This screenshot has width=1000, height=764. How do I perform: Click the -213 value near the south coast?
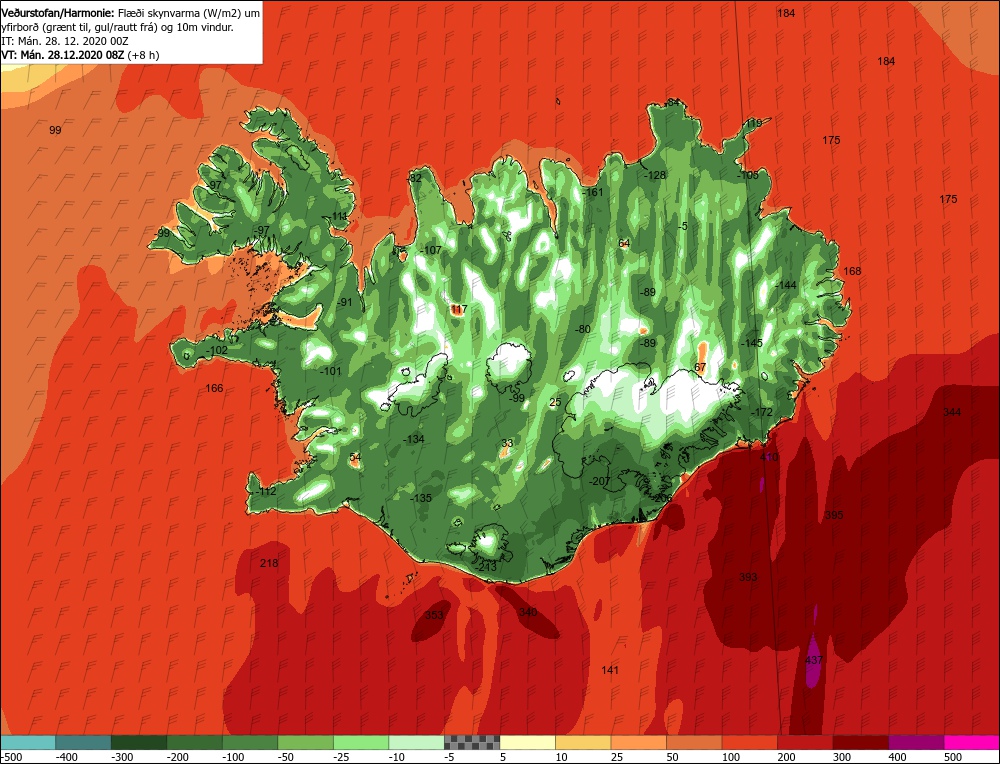coord(485,567)
